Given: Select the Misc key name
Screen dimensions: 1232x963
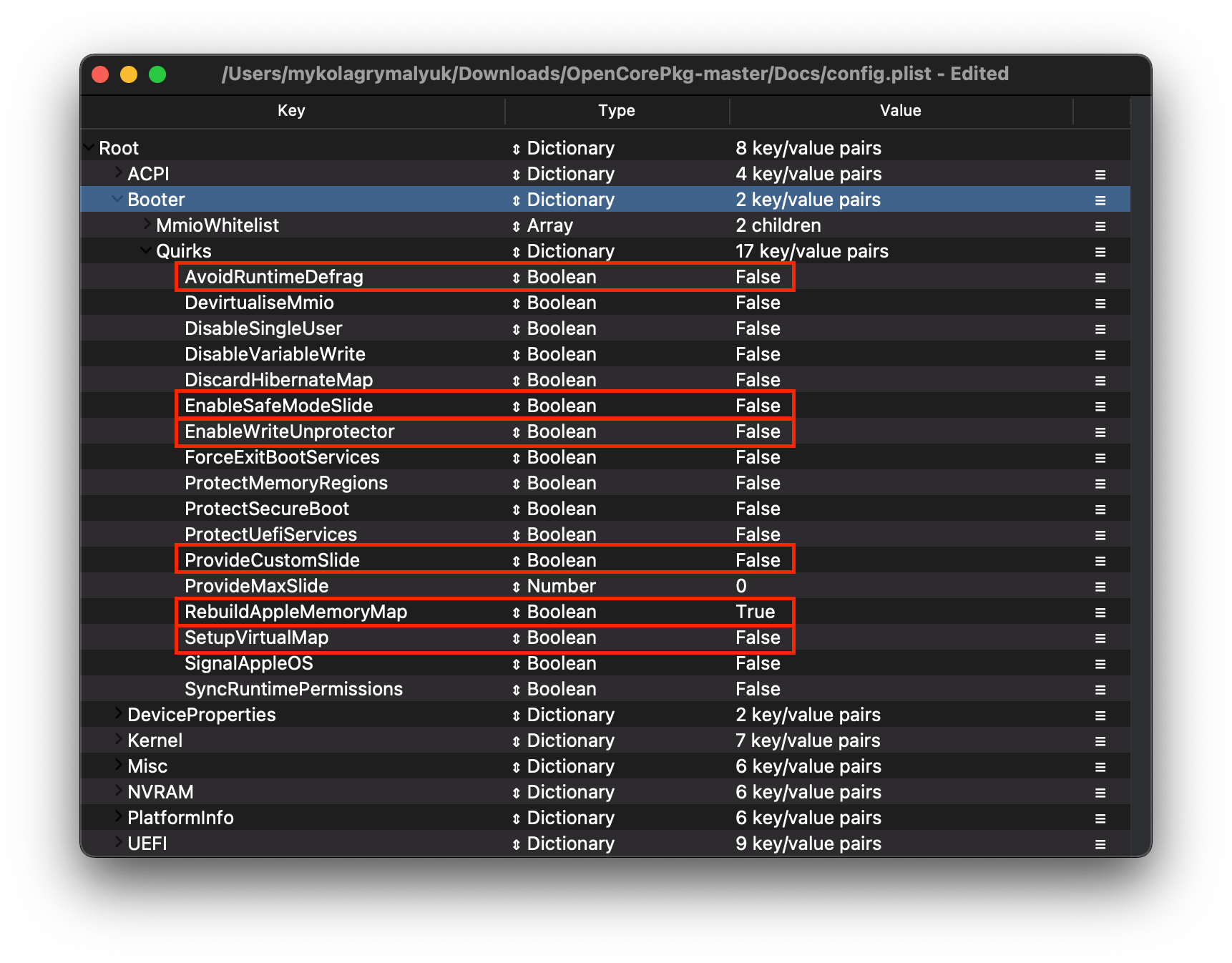Looking at the screenshot, I should pyautogui.click(x=147, y=767).
